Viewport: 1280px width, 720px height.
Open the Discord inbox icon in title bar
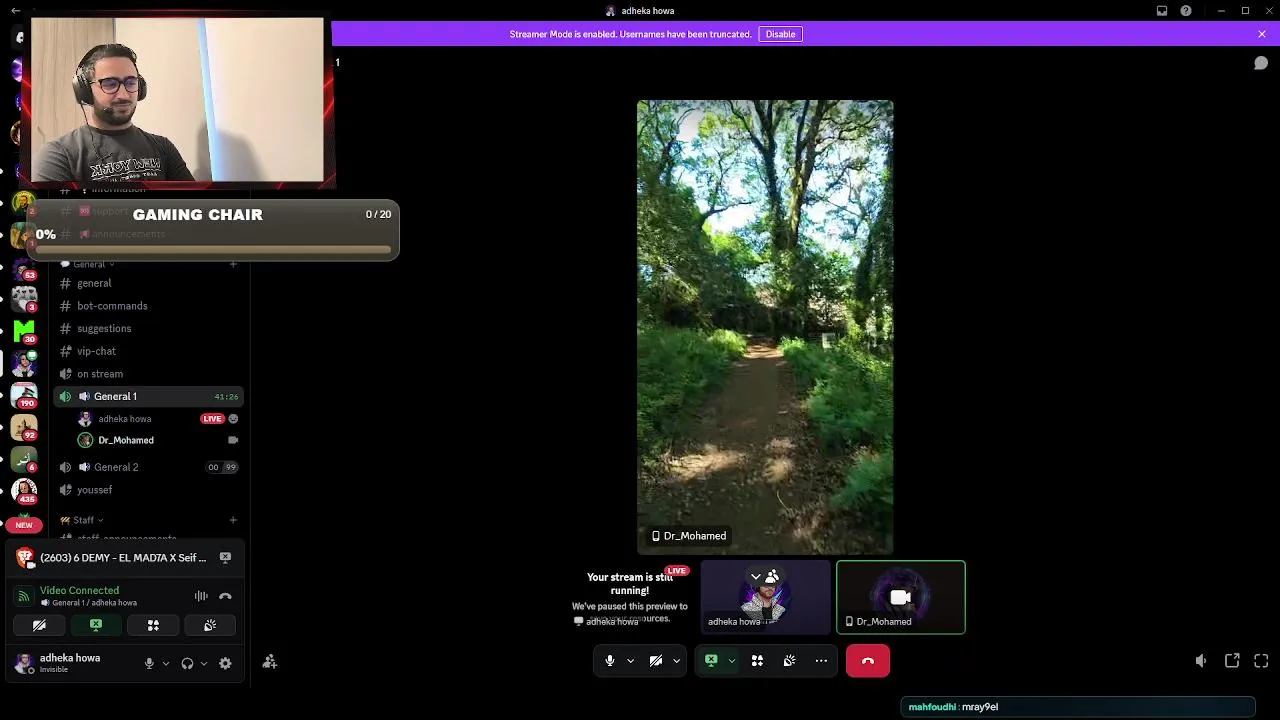pos(1162,11)
